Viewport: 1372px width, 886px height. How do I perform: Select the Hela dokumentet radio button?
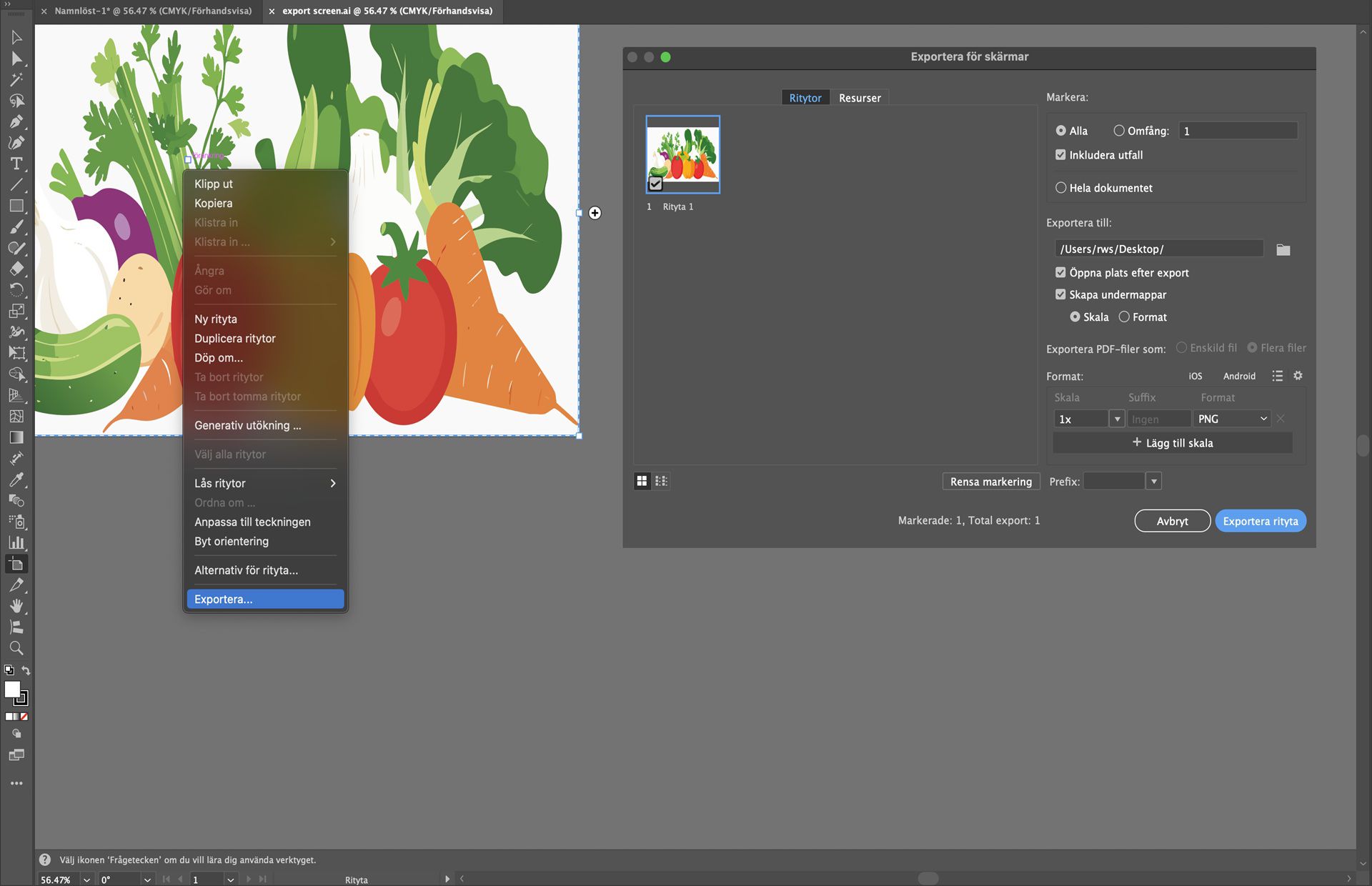pyautogui.click(x=1061, y=188)
